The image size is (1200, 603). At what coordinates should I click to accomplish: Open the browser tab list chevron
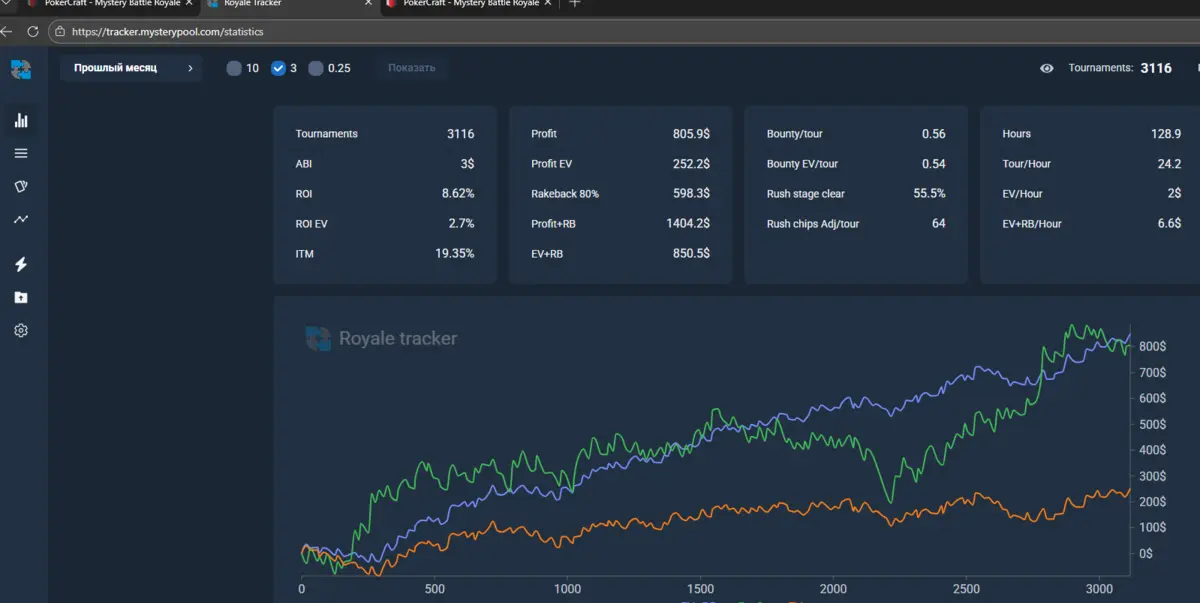pyautogui.click(x=7, y=4)
